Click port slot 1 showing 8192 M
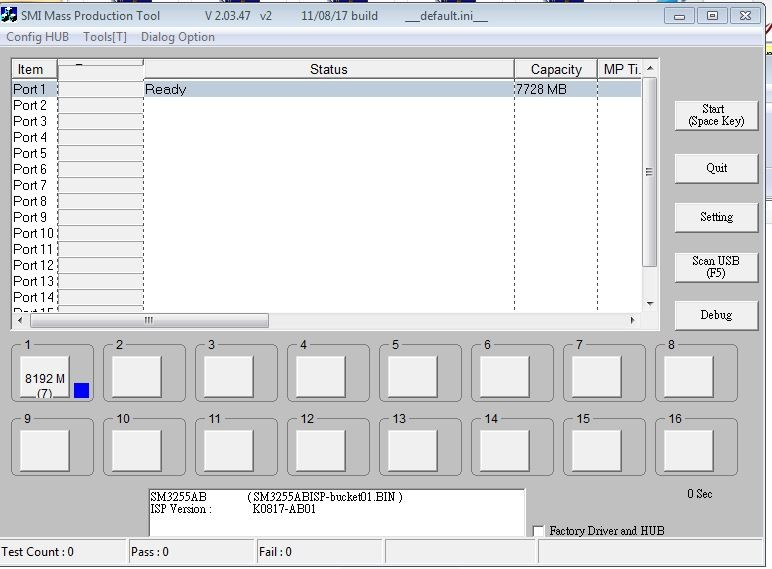Viewport: 772px width, 569px height. (45, 378)
